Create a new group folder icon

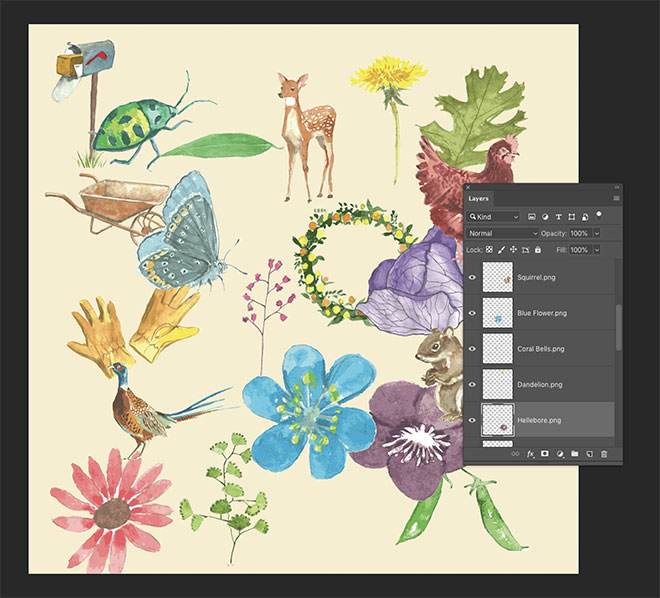point(575,454)
